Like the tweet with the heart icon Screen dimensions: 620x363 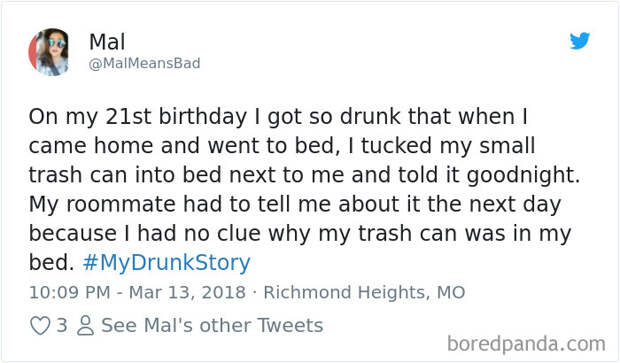pyautogui.click(x=40, y=326)
